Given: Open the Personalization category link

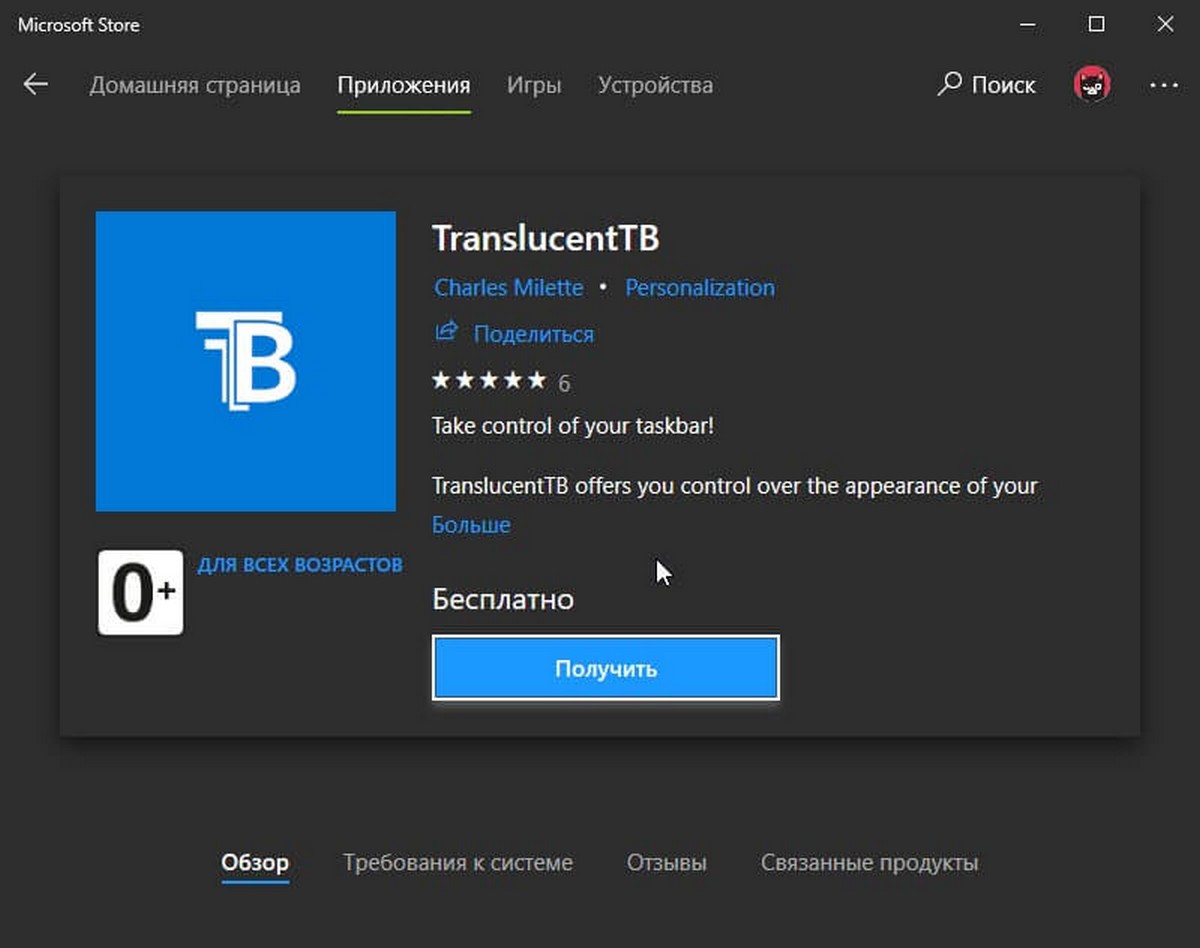Looking at the screenshot, I should click(x=700, y=288).
